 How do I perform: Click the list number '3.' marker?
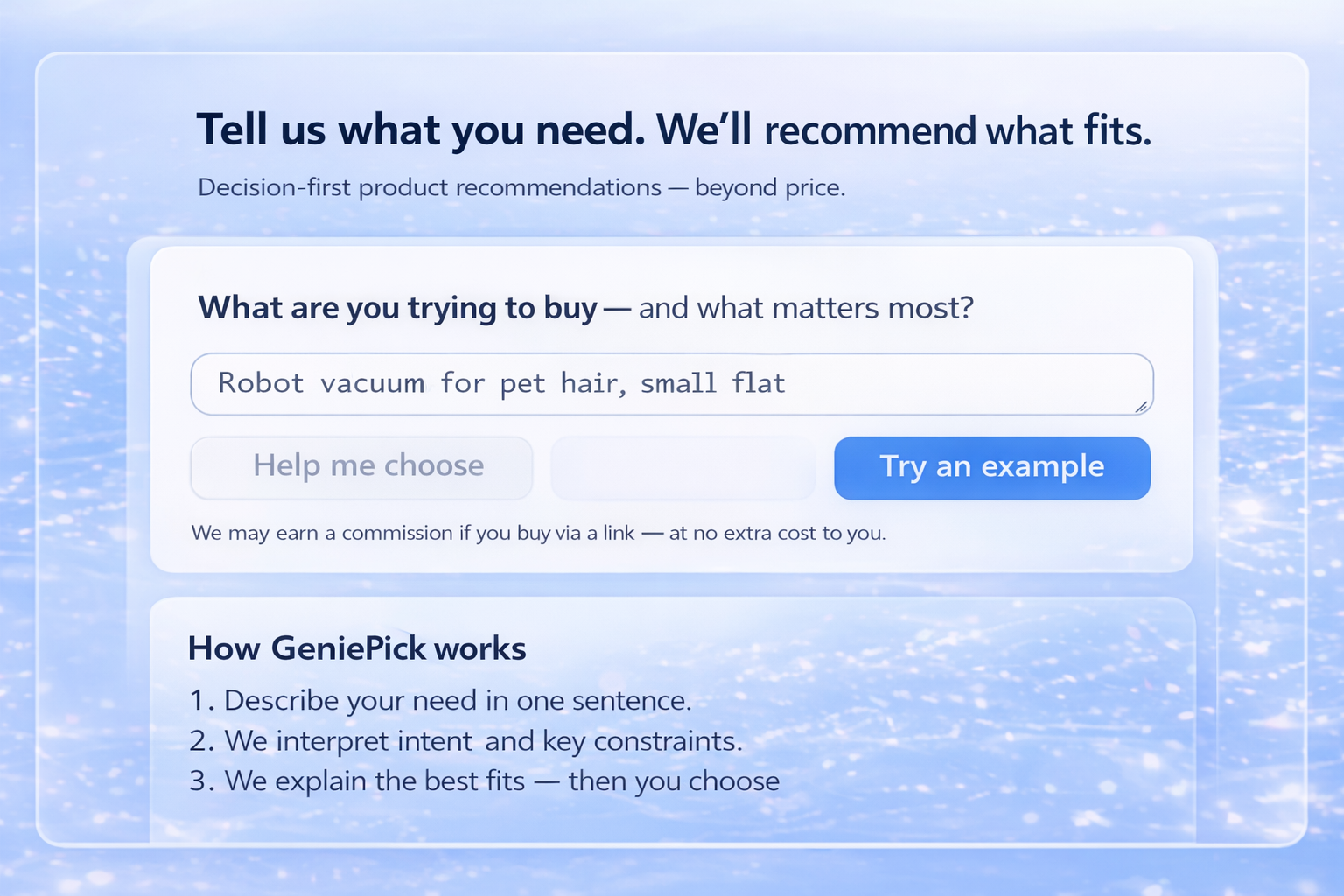[x=202, y=780]
